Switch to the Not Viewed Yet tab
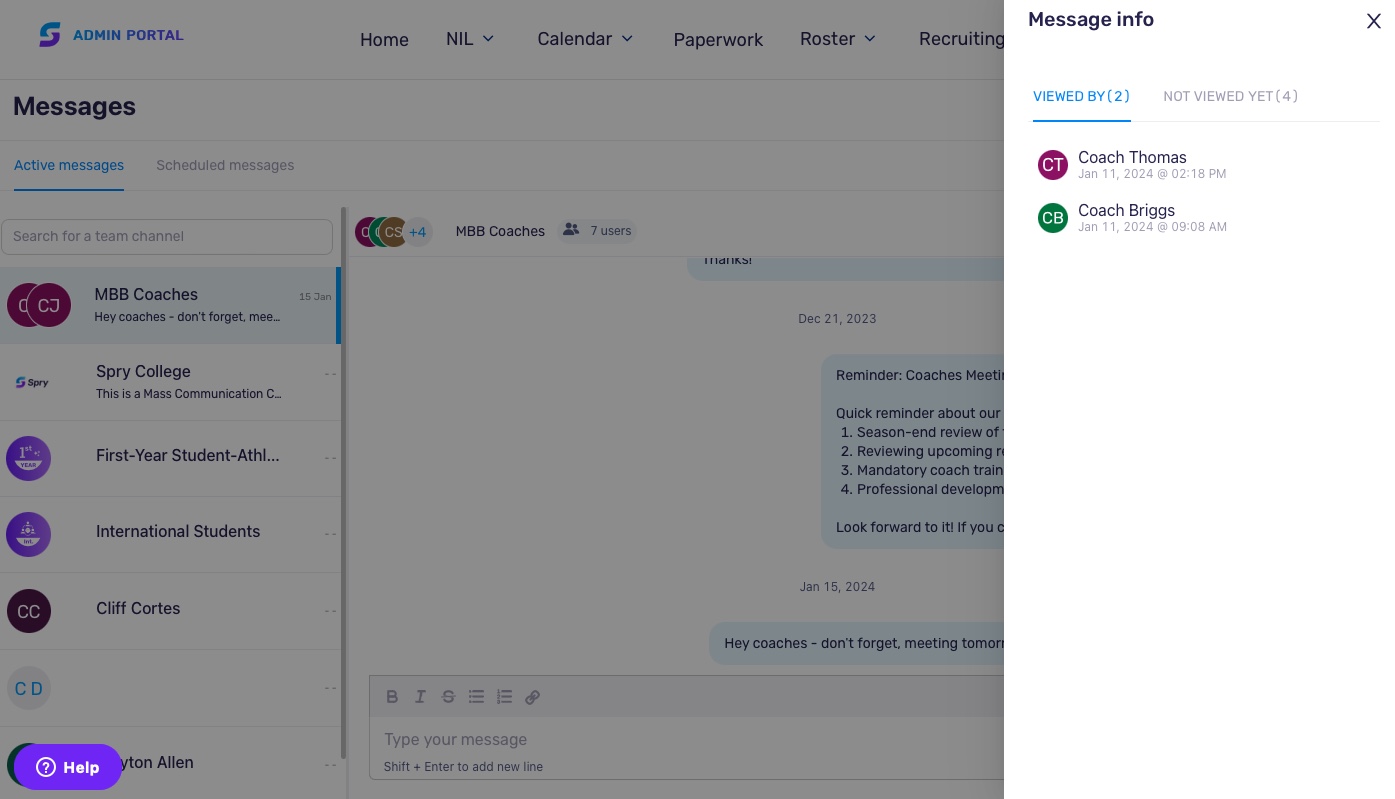The height and width of the screenshot is (799, 1395). pyautogui.click(x=1230, y=97)
